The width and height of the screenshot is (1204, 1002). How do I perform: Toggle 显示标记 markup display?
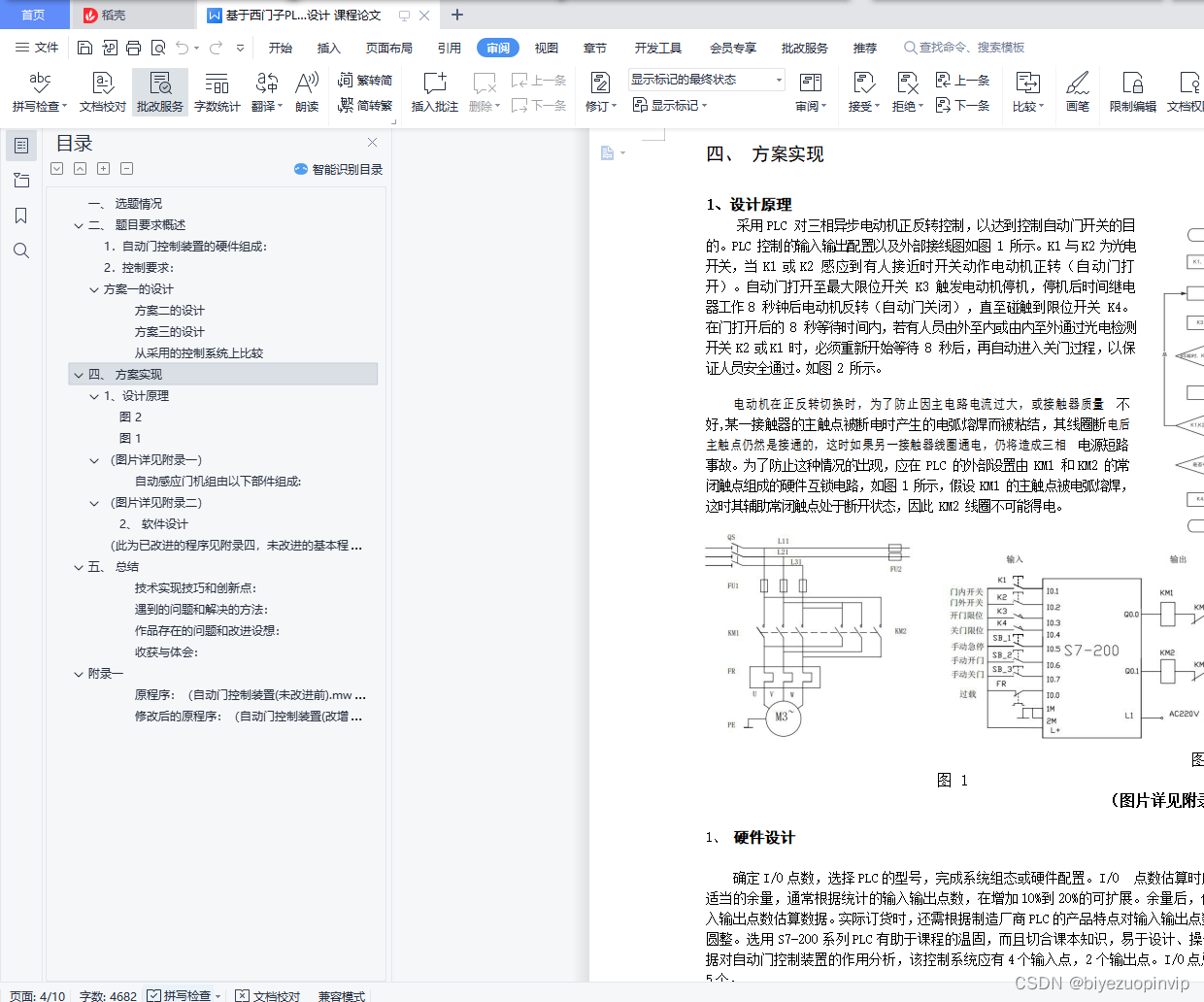coord(670,106)
